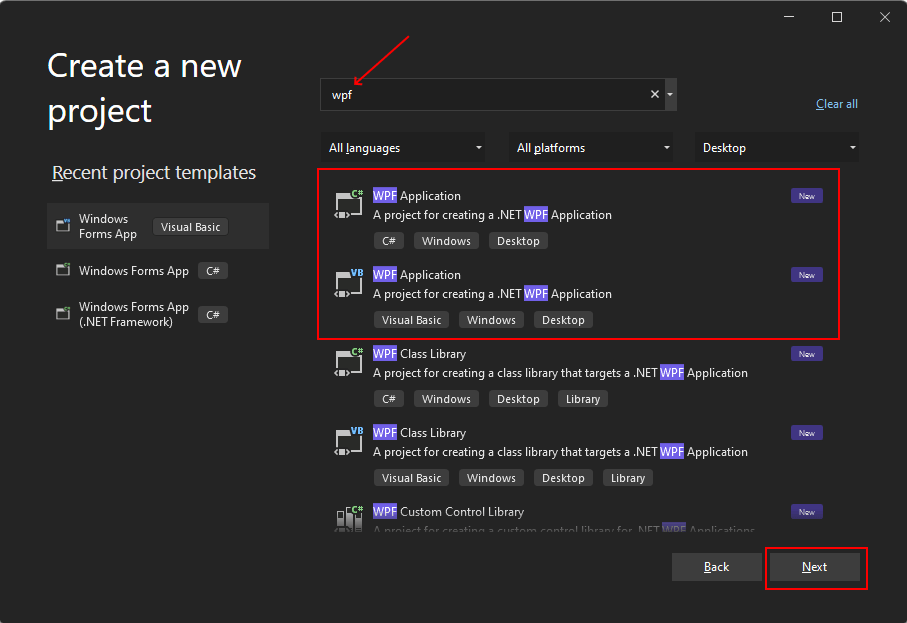This screenshot has height=623, width=907.
Task: Click the Visual Basic WPF Class Library icon
Action: pyautogui.click(x=347, y=441)
